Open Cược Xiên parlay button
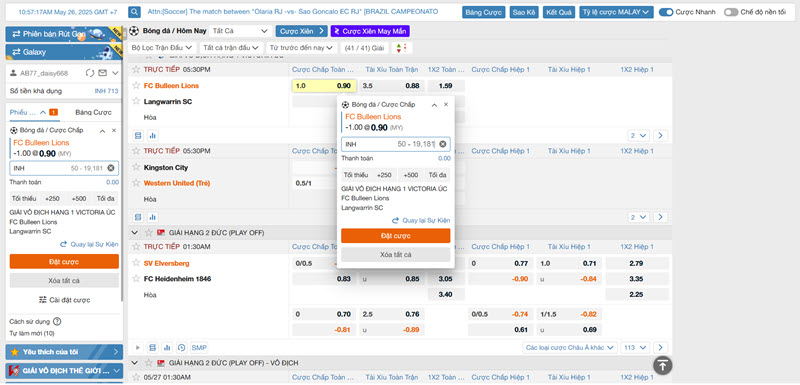This screenshot has height=385, width=800. (x=302, y=31)
